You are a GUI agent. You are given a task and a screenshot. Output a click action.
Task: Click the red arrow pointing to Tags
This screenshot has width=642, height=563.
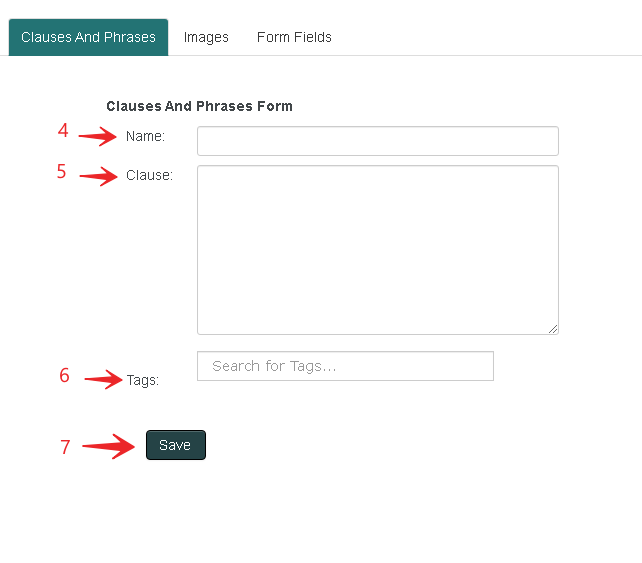103,380
